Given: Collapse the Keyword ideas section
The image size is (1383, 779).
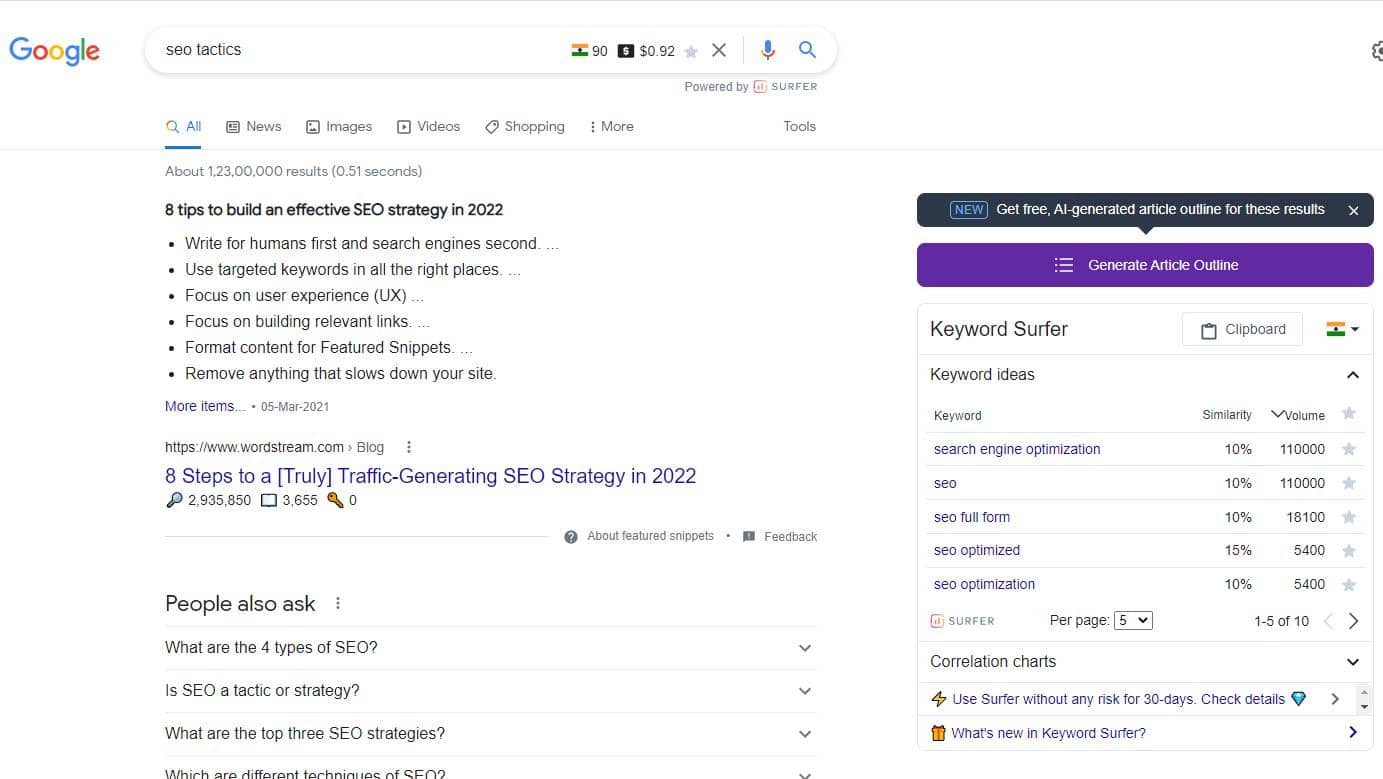Looking at the screenshot, I should click(1352, 375).
